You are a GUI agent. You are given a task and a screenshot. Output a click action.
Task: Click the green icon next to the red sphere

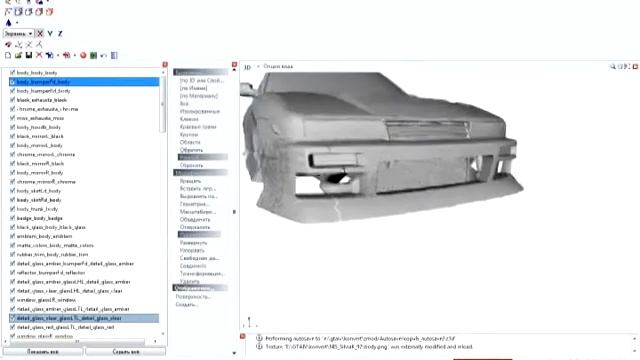pyautogui.click(x=93, y=55)
